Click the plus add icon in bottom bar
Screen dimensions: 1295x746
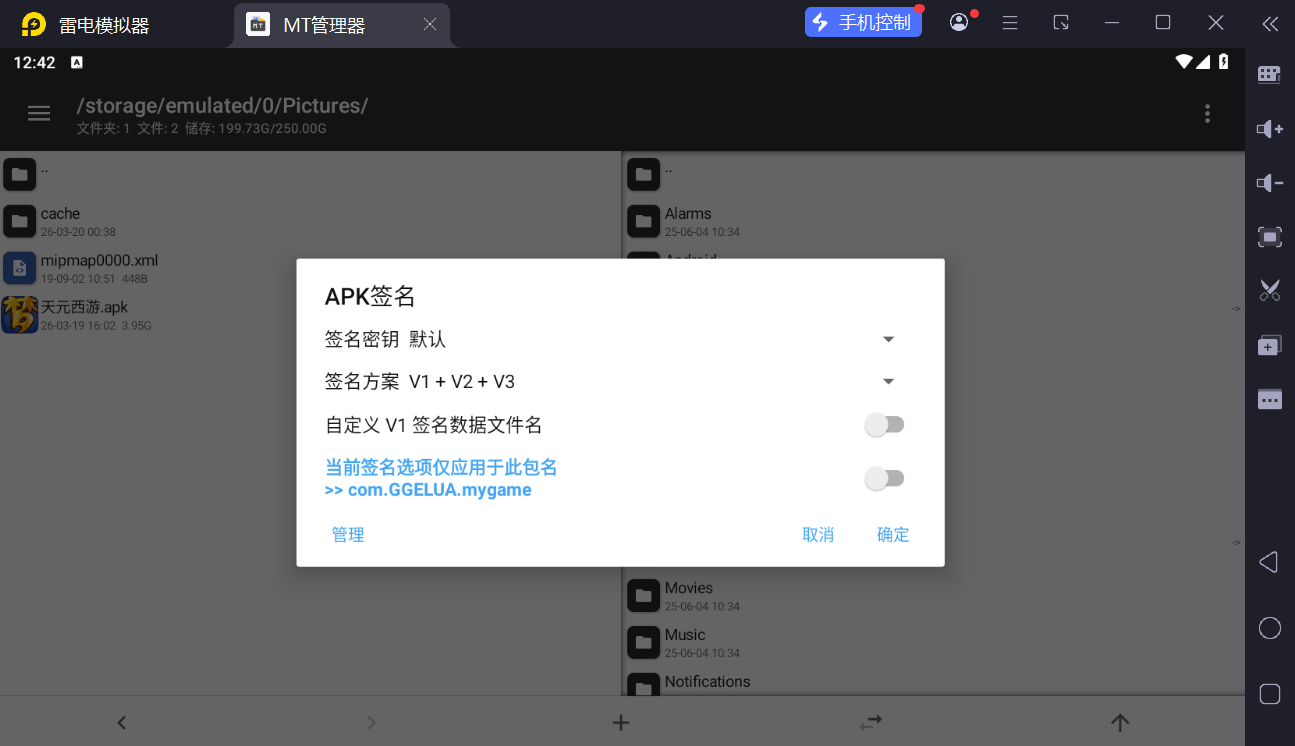[620, 722]
